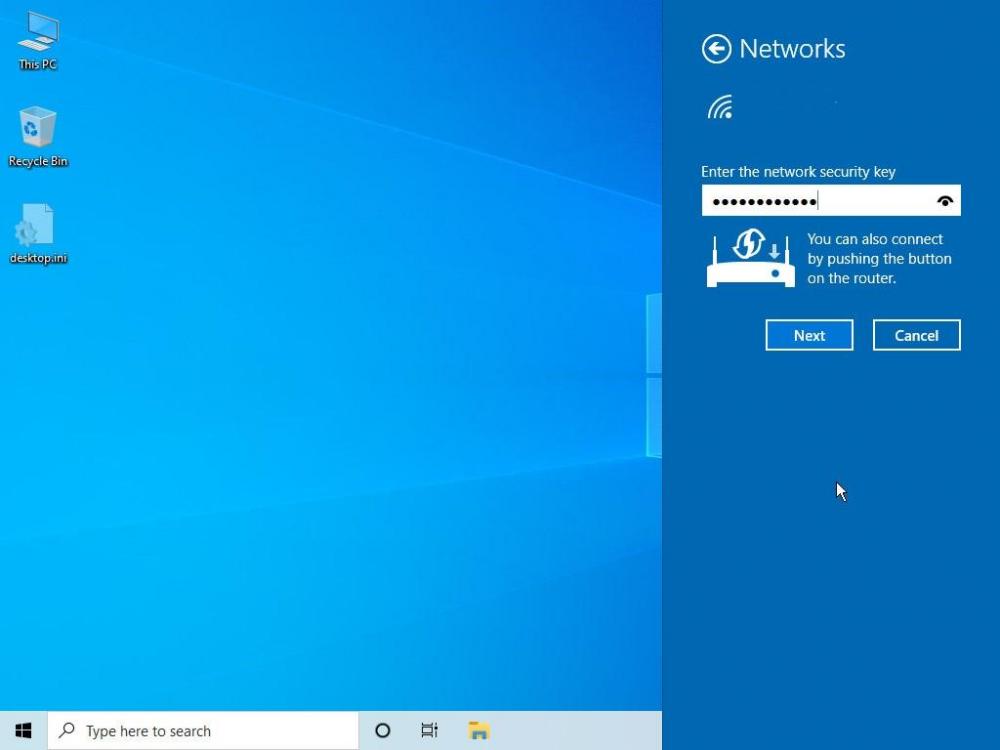Click the magnifier icon in taskbar search
The image size is (1000, 750).
(x=67, y=731)
